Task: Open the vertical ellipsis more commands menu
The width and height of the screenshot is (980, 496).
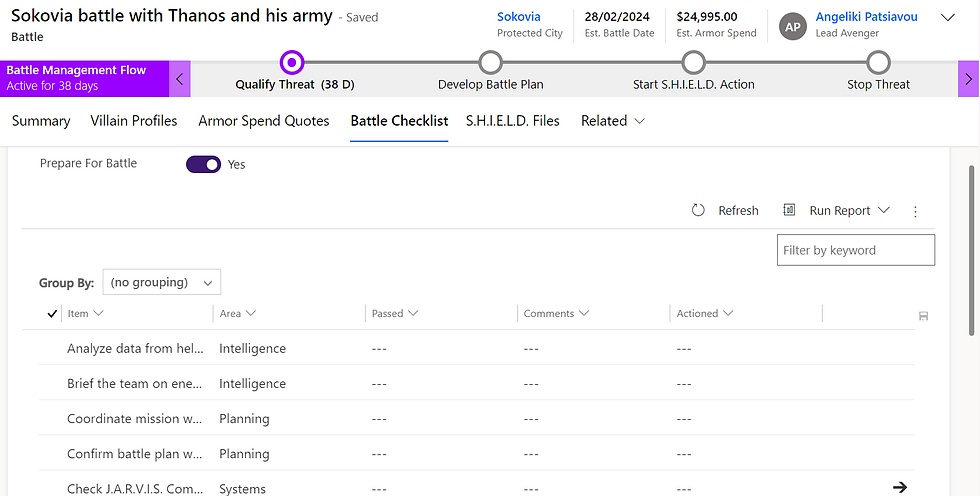Action: click(916, 212)
